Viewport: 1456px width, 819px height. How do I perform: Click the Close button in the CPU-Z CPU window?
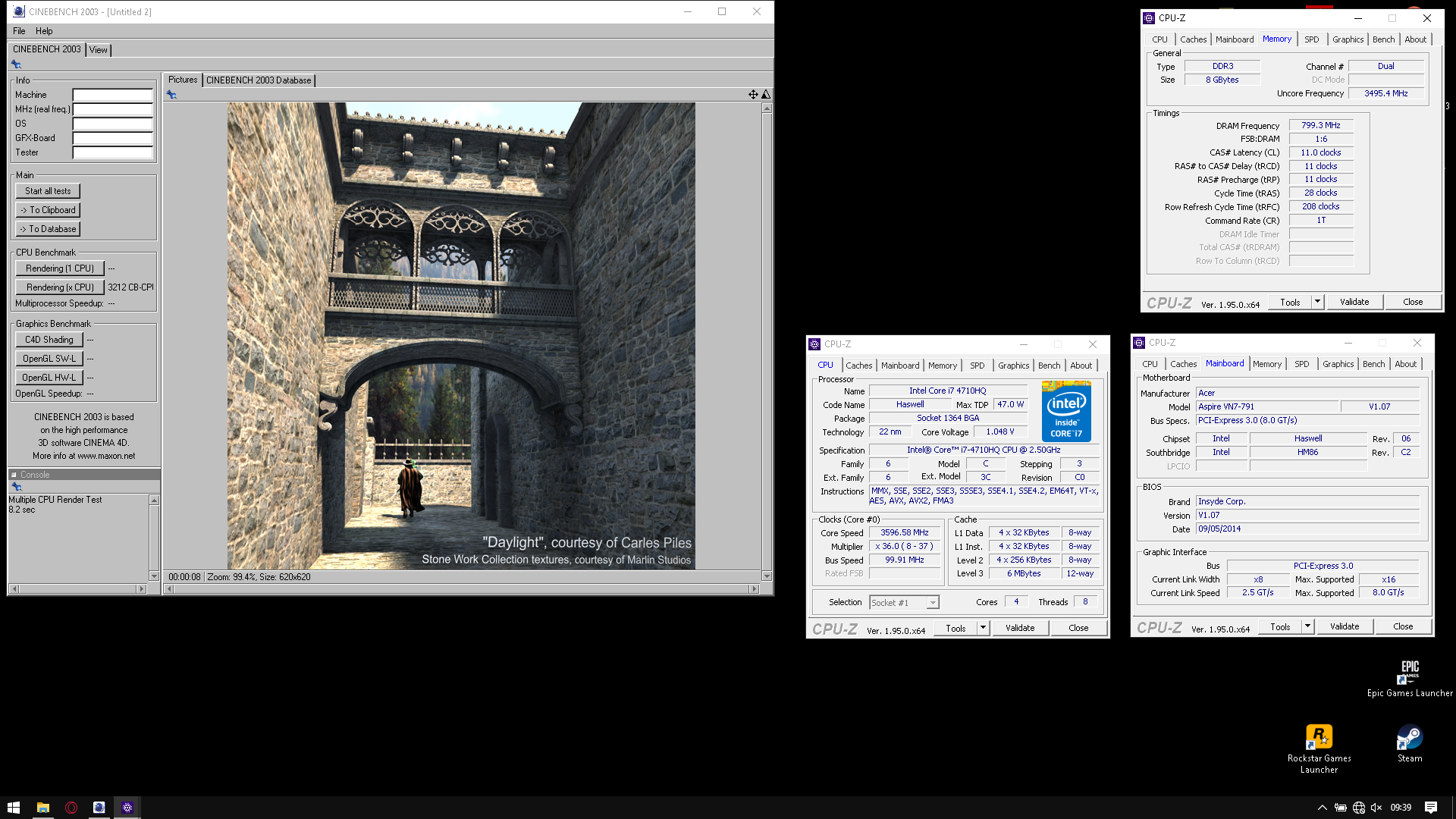(1078, 628)
